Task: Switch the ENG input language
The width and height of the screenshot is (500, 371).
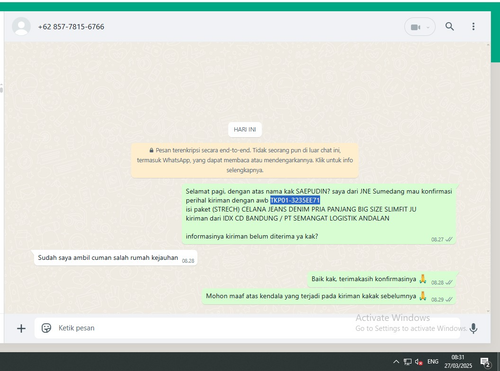Action: [433, 362]
